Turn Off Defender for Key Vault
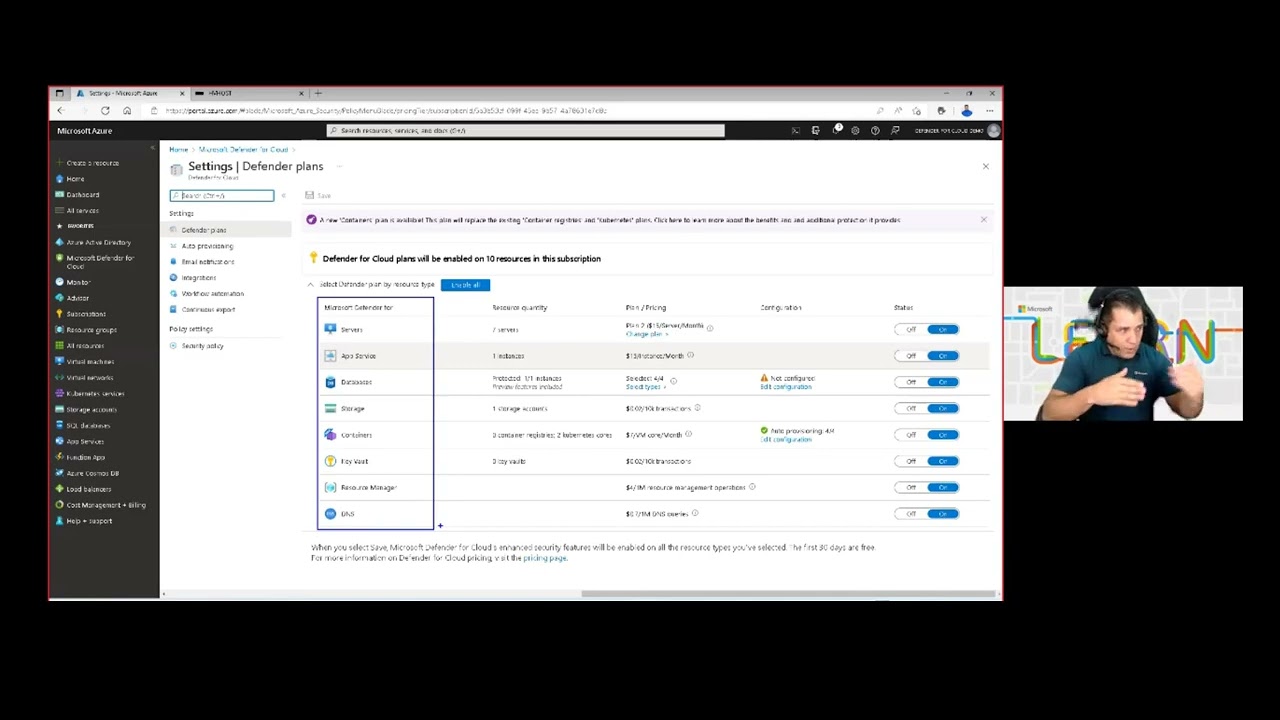Viewport: 1280px width, 720px height. 910,461
